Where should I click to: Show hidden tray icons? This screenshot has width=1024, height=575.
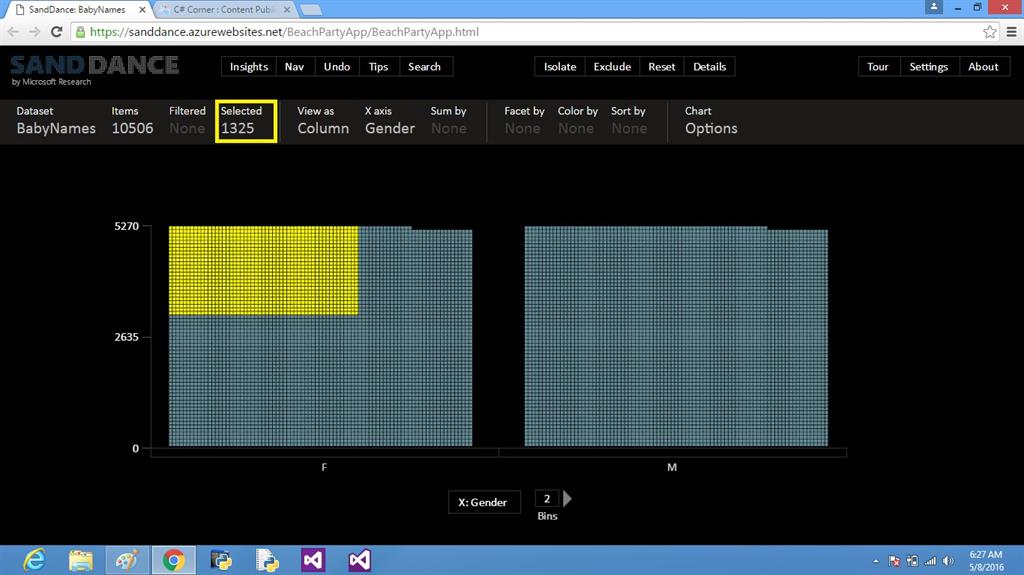coord(876,561)
